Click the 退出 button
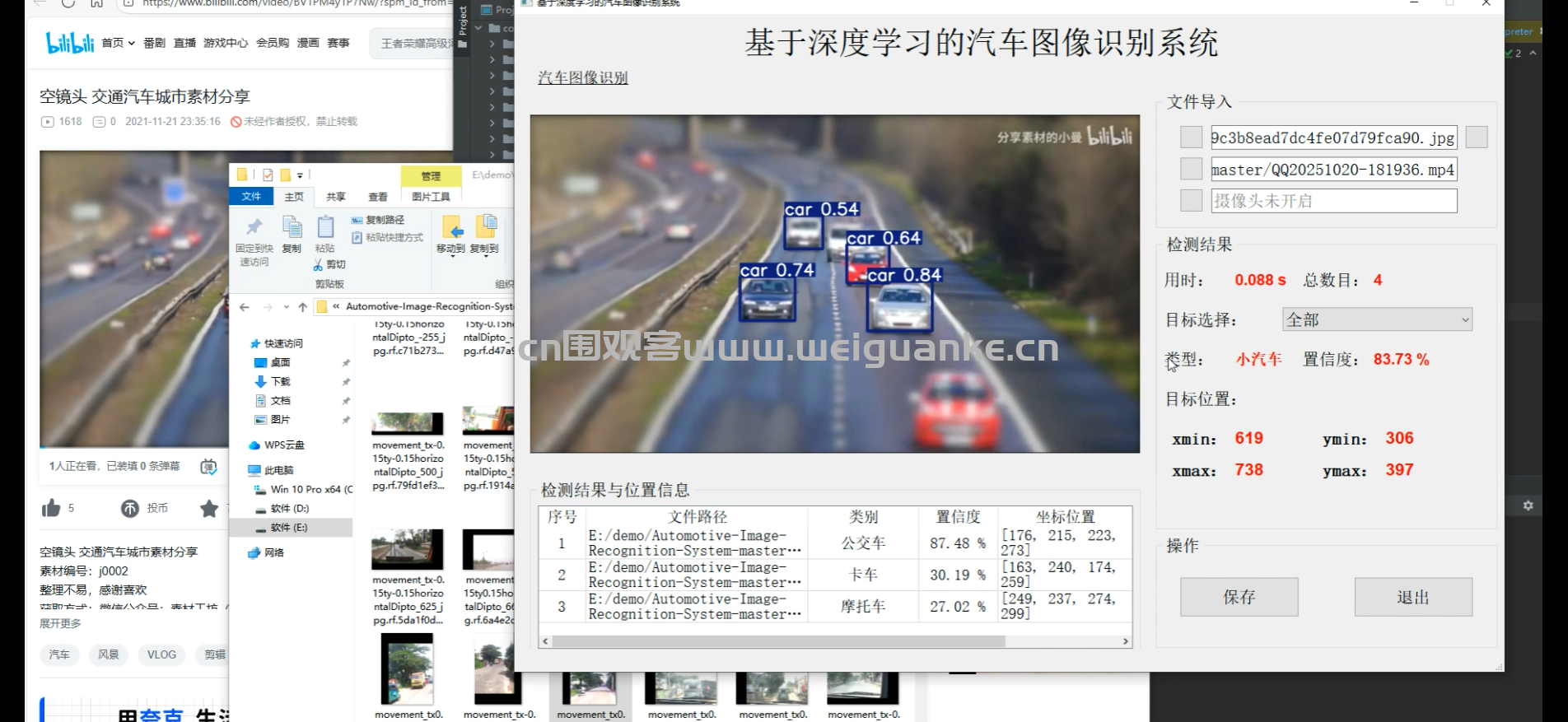1568x722 pixels. (1412, 597)
